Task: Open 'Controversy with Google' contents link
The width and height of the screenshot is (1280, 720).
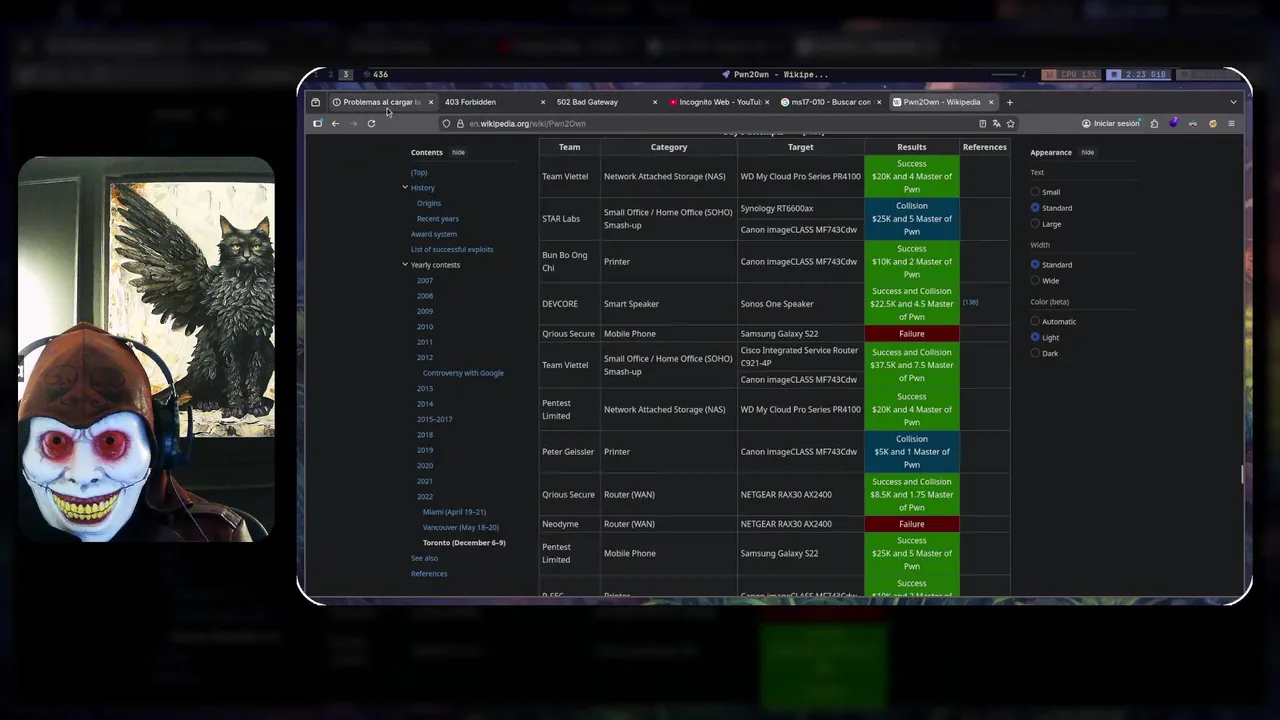Action: pos(463,373)
